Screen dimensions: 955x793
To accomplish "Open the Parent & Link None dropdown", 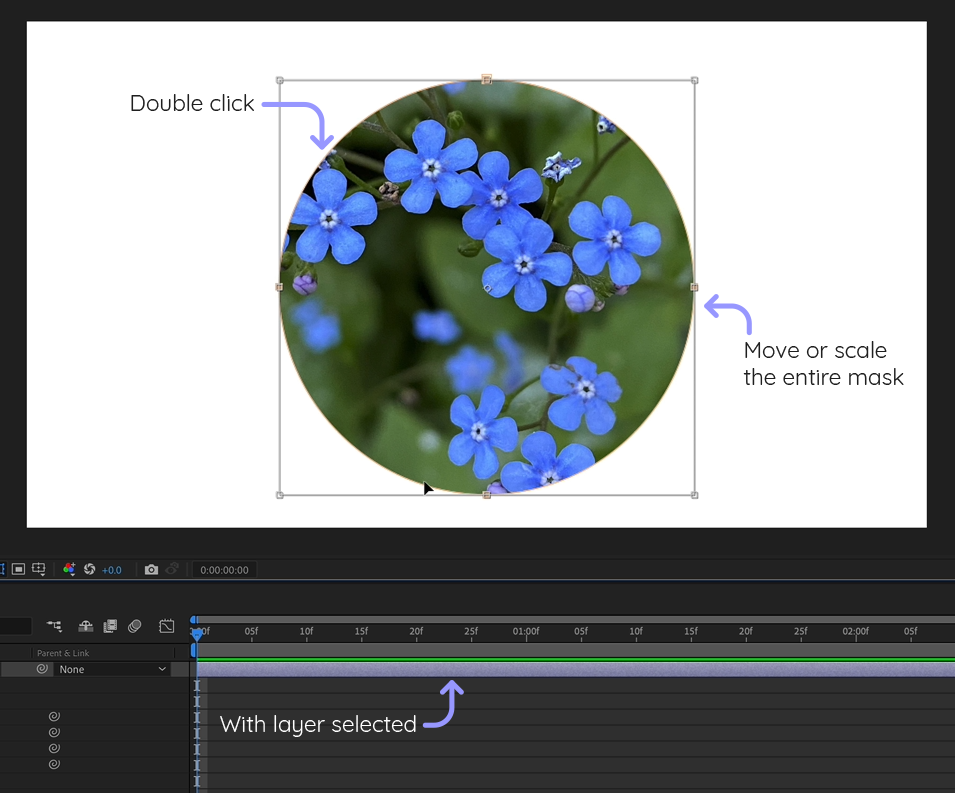I will point(112,669).
